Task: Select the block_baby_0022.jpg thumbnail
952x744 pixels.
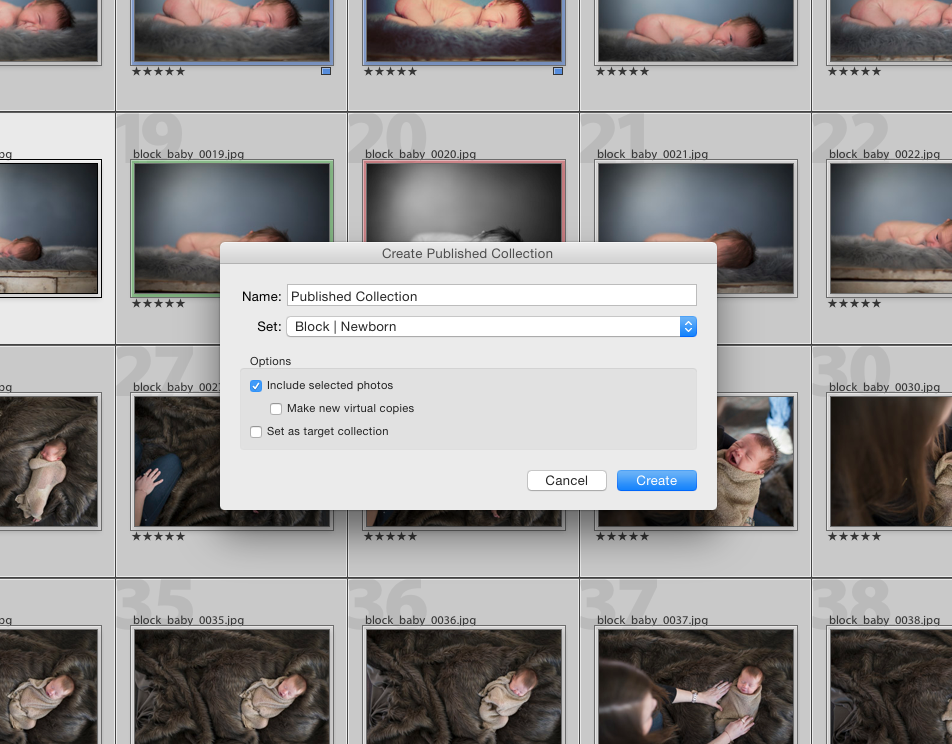Action: coord(889,228)
